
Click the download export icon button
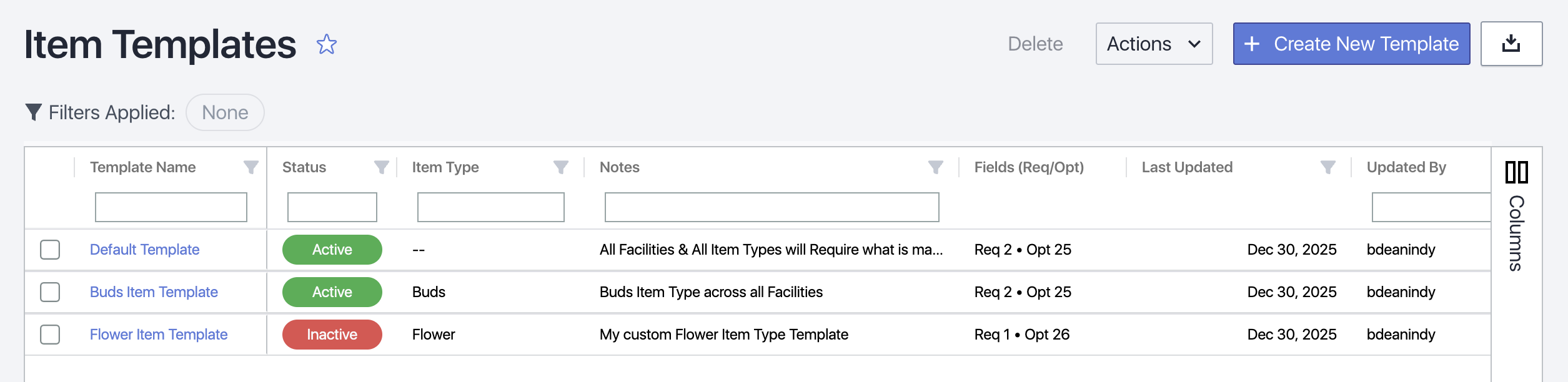coord(1511,44)
